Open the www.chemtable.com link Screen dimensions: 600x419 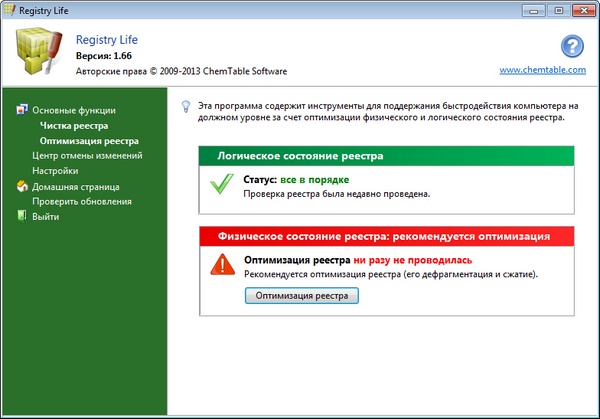[541, 71]
